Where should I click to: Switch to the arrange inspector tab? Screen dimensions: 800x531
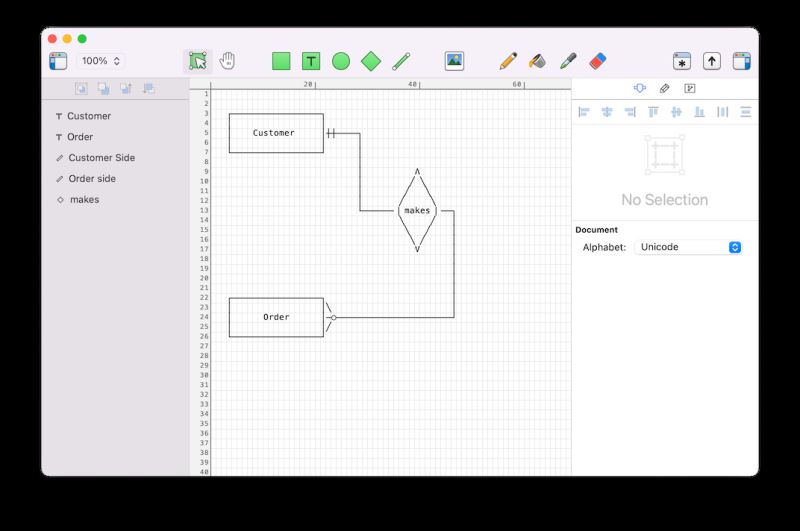click(639, 88)
